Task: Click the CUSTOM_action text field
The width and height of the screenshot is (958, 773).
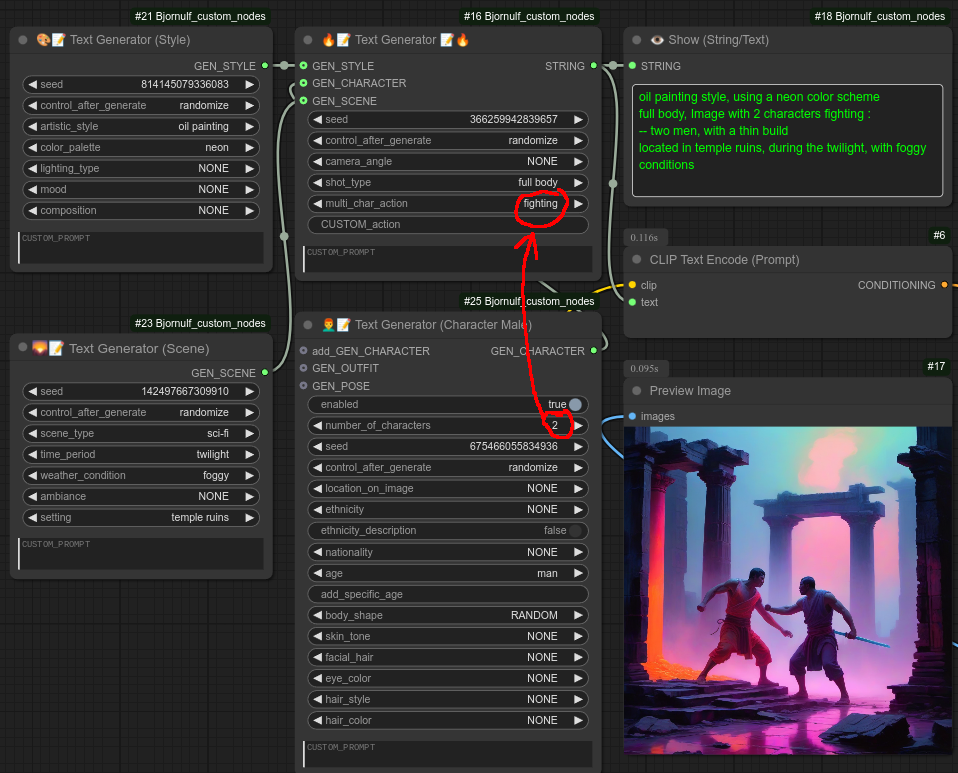Action: (448, 224)
